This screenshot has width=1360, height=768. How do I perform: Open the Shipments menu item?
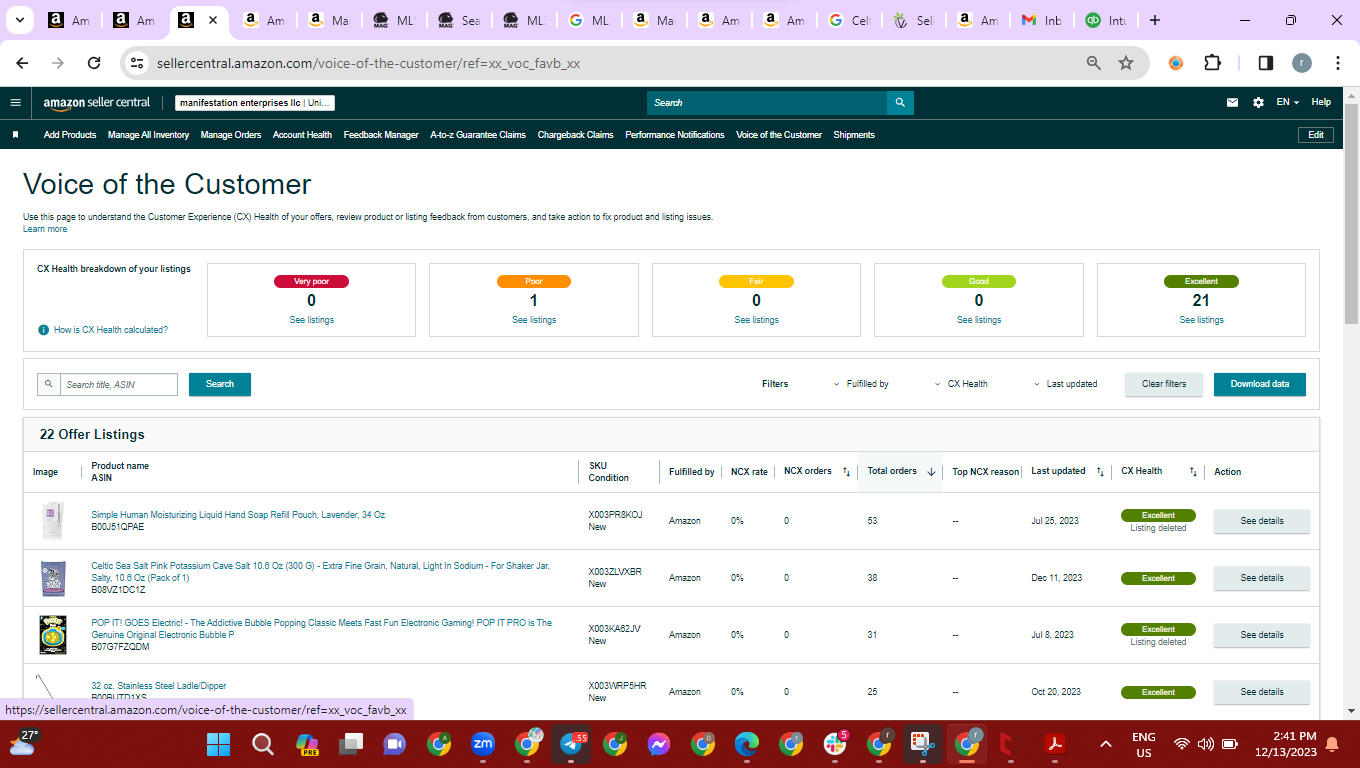854,135
